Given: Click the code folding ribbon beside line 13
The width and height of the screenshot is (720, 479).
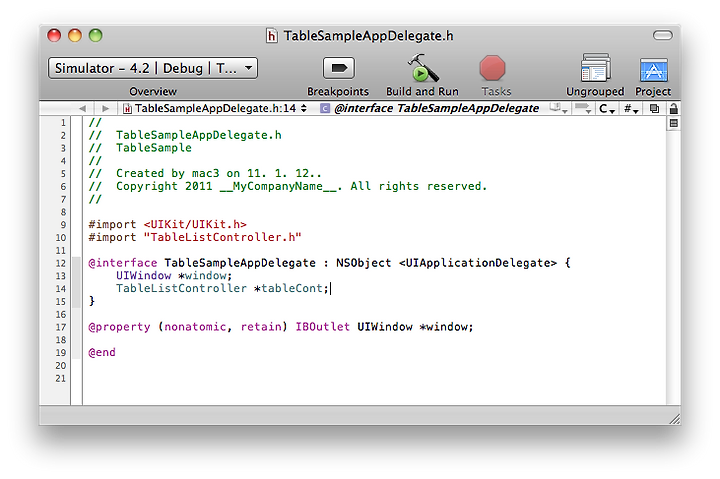Looking at the screenshot, I should [77, 276].
